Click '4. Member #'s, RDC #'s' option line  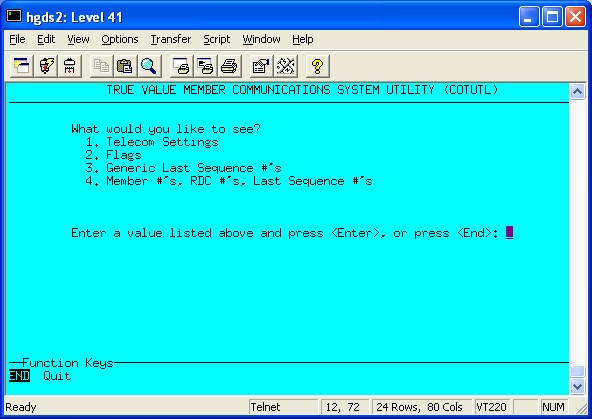(229, 181)
